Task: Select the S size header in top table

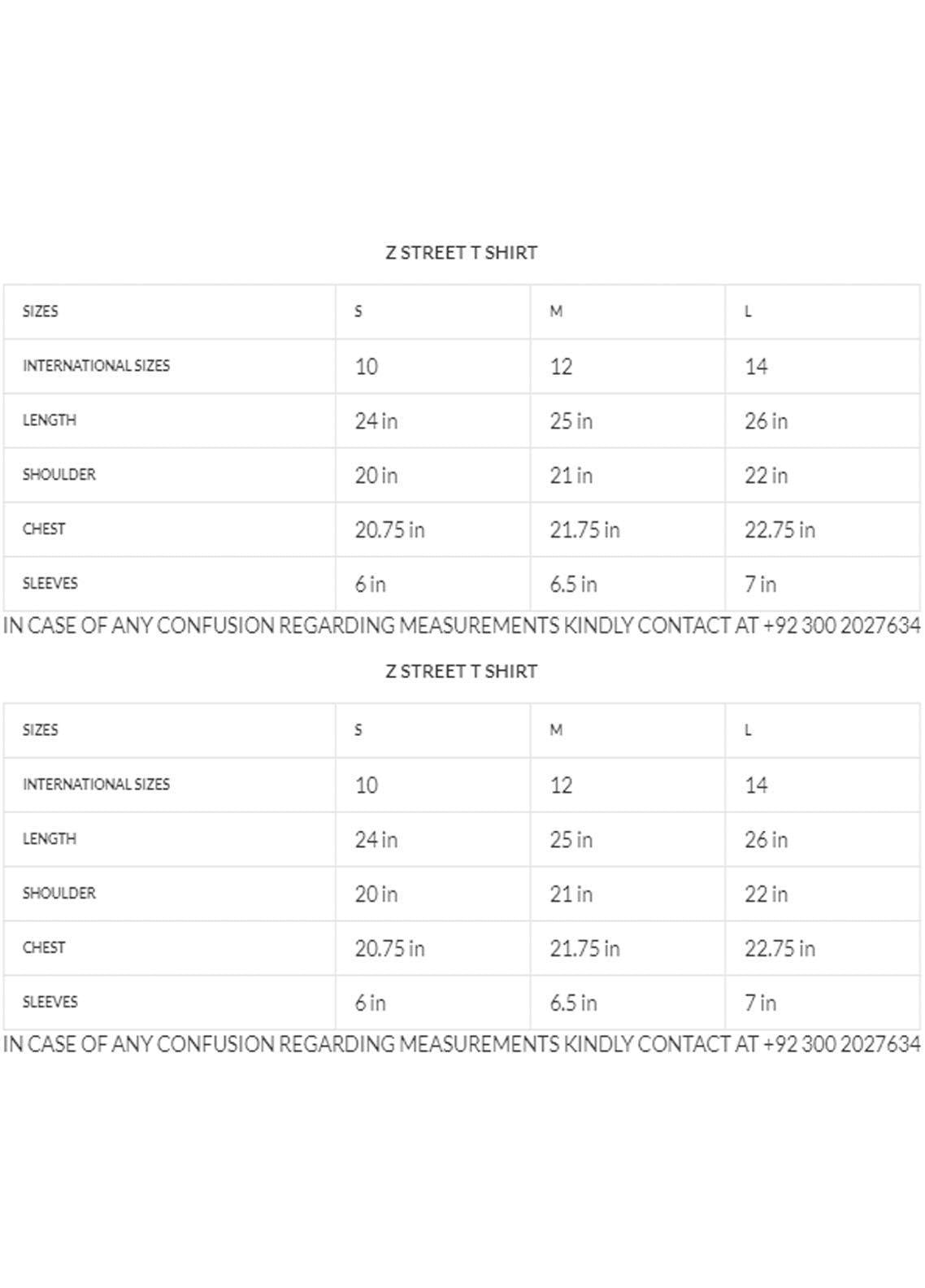Action: [358, 311]
